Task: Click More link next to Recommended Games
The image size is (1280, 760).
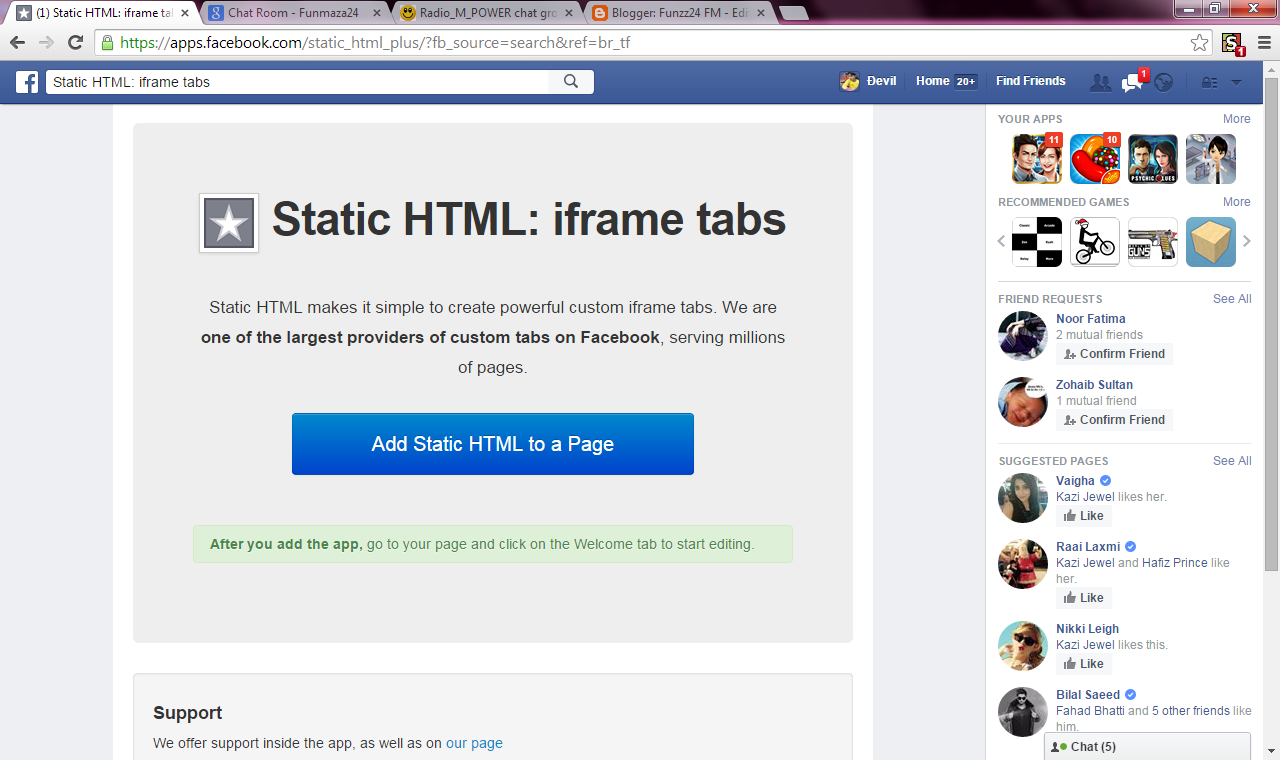Action: point(1236,202)
